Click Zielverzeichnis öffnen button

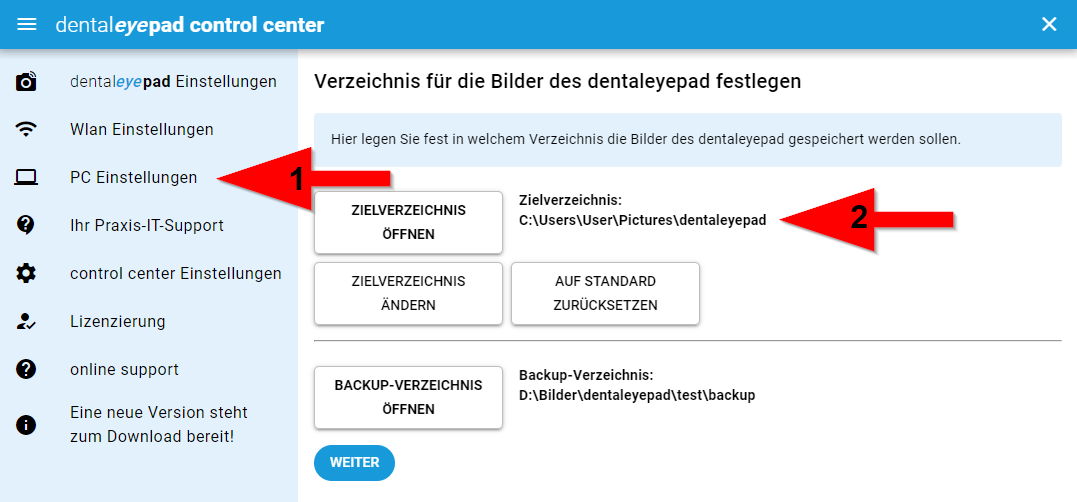(x=408, y=223)
